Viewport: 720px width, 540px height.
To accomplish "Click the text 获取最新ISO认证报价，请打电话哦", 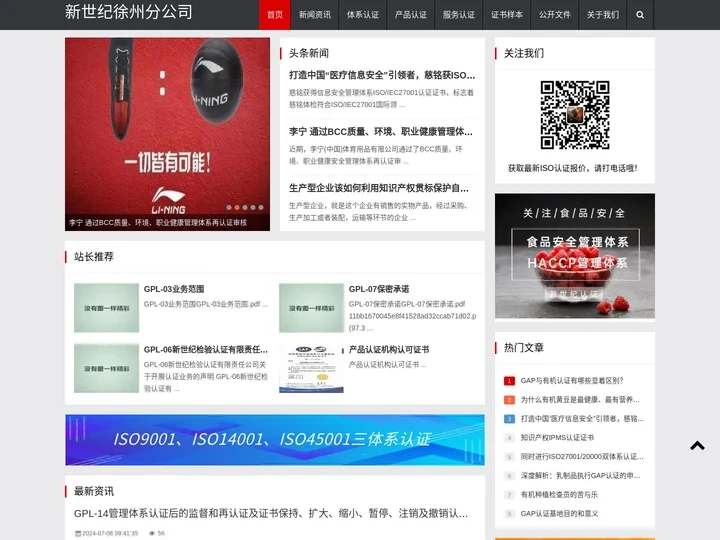I will click(x=573, y=168).
